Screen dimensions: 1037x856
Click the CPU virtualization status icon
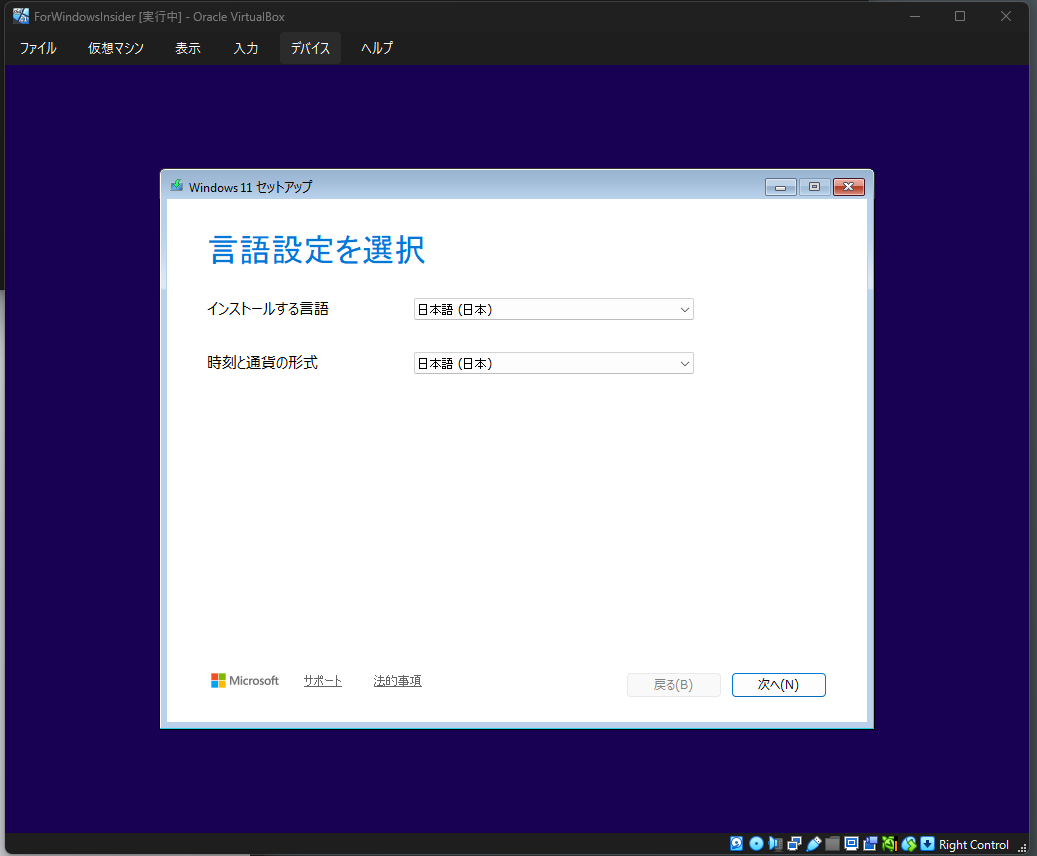coord(890,843)
